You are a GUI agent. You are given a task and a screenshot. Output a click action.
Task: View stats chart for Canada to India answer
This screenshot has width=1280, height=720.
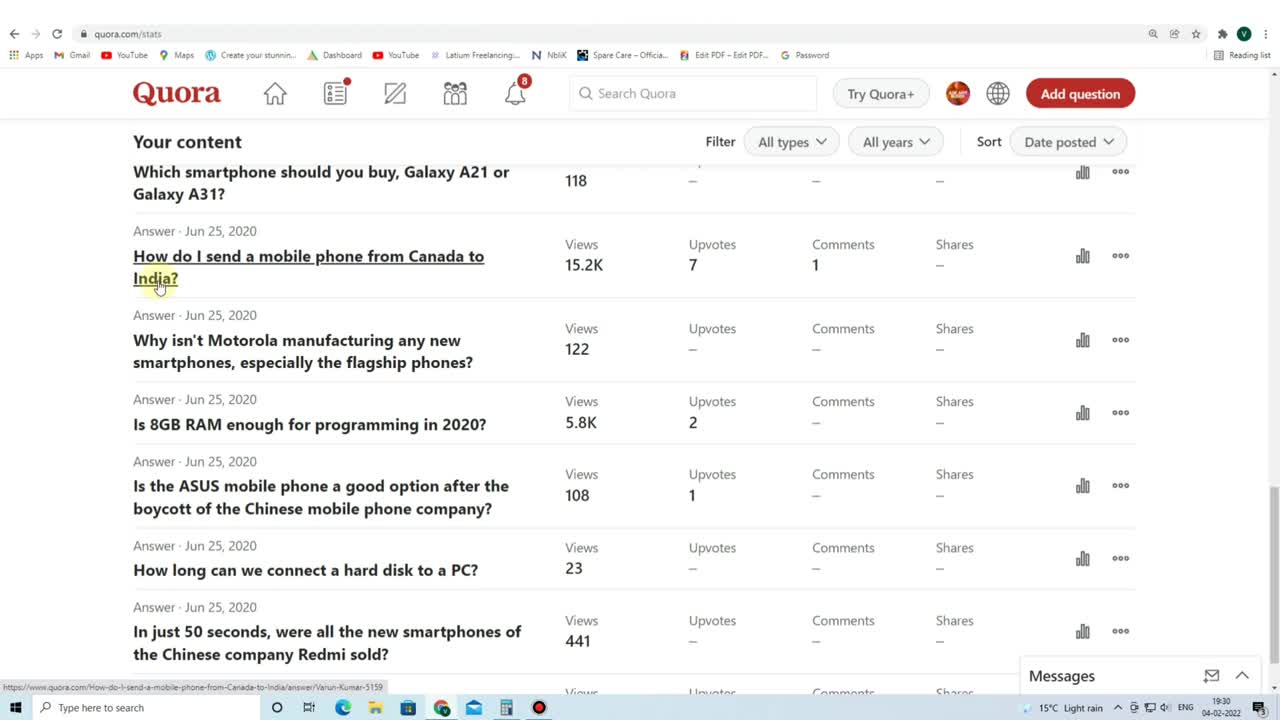(x=1082, y=256)
